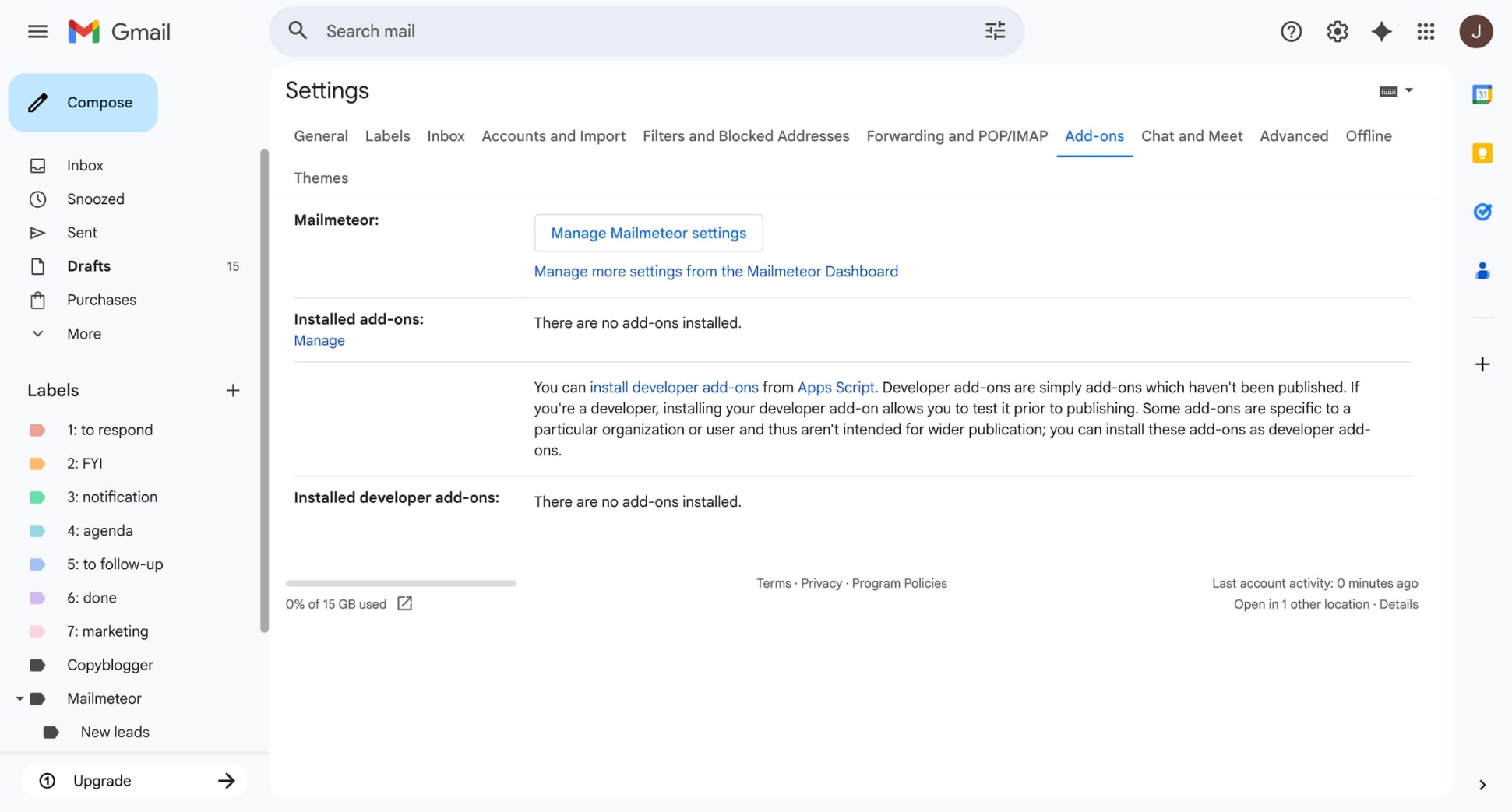Screen dimensions: 1512x812
Task: Open quick settings gear
Action: [x=1337, y=31]
